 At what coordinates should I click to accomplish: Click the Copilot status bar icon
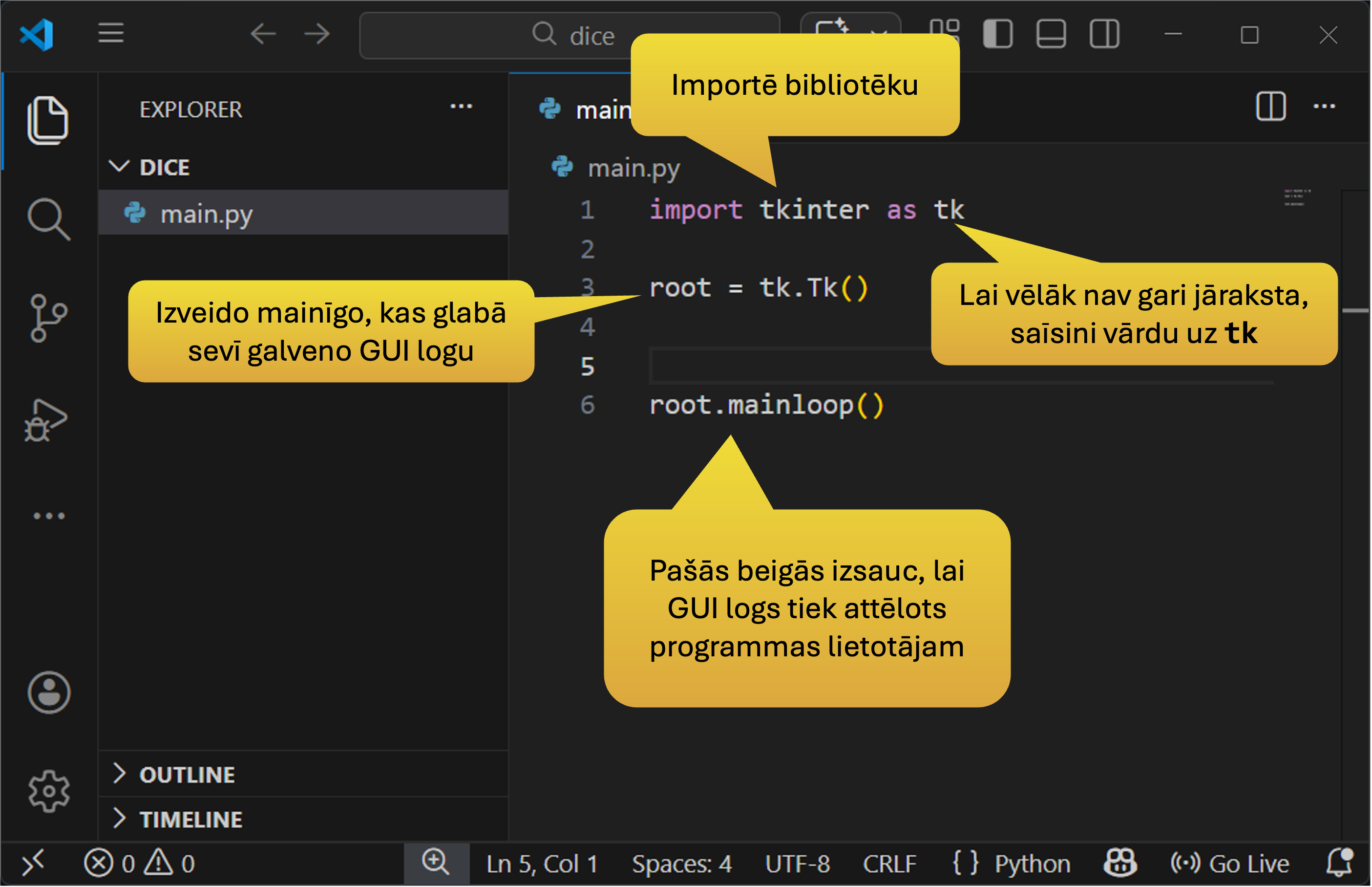point(1119,863)
